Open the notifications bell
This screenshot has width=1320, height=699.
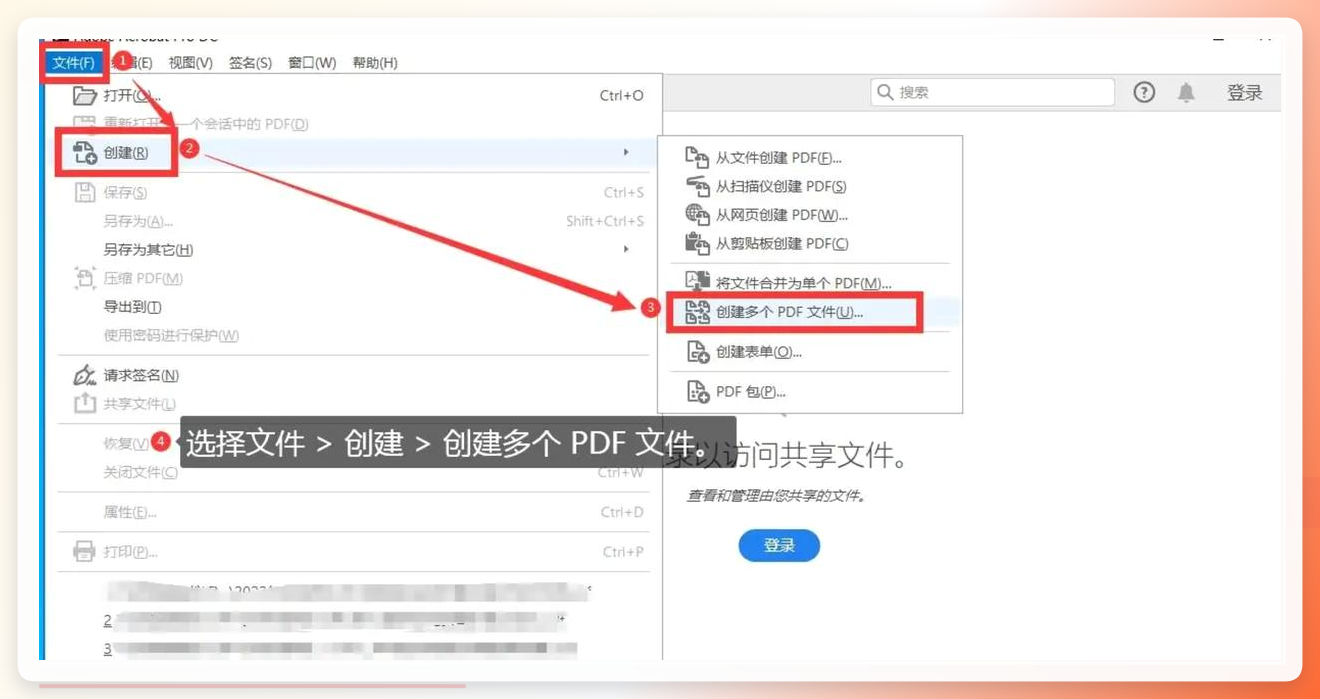[x=1186, y=93]
